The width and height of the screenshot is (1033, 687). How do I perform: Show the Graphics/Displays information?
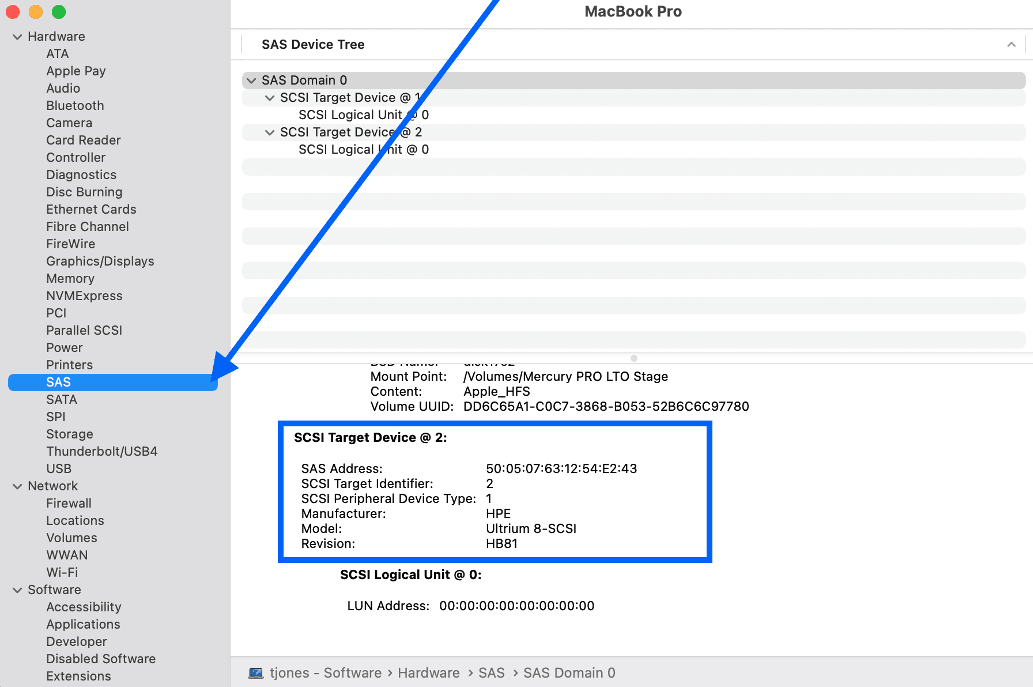click(x=100, y=261)
